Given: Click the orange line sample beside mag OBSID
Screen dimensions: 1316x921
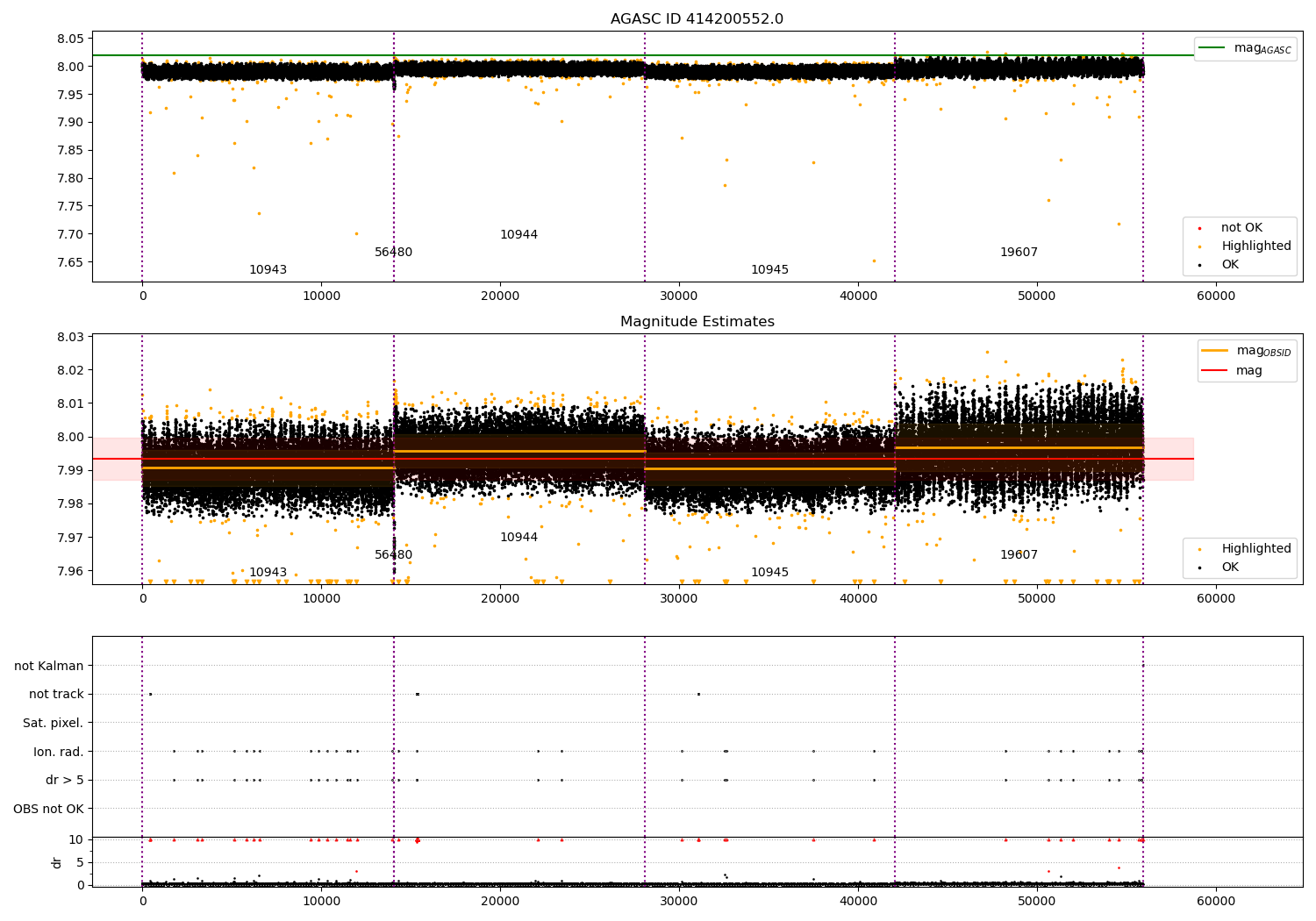Looking at the screenshot, I should tap(1215, 350).
